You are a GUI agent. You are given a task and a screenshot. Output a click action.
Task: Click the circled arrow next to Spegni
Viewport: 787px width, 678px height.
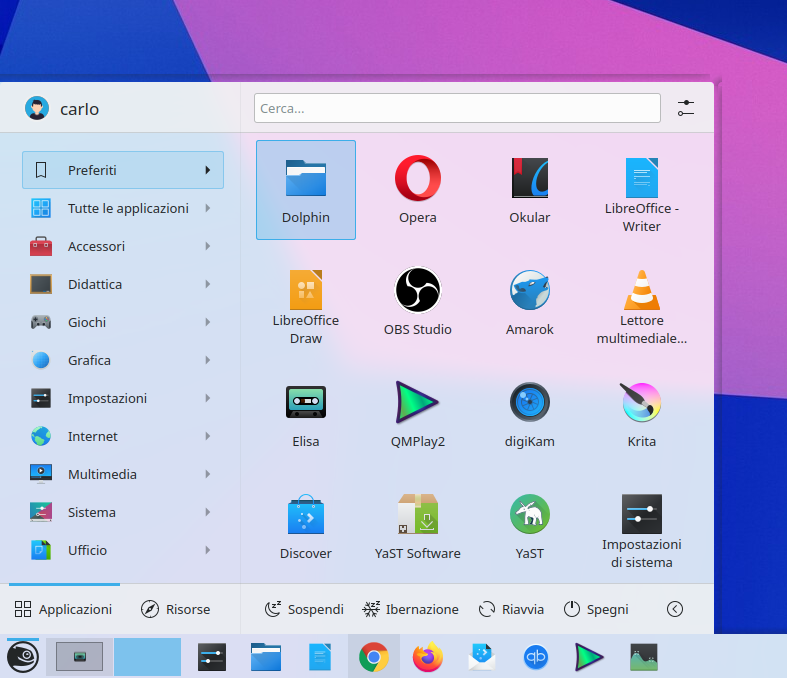(x=675, y=609)
